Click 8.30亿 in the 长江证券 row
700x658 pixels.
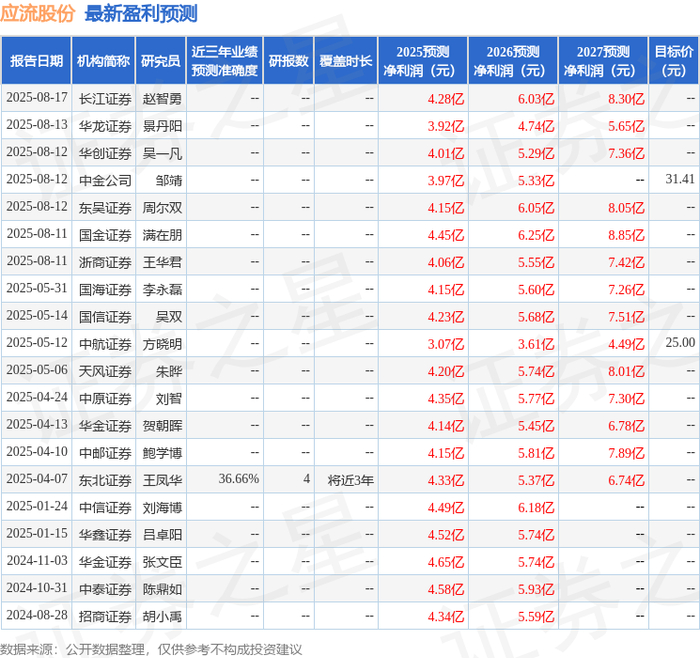point(626,99)
